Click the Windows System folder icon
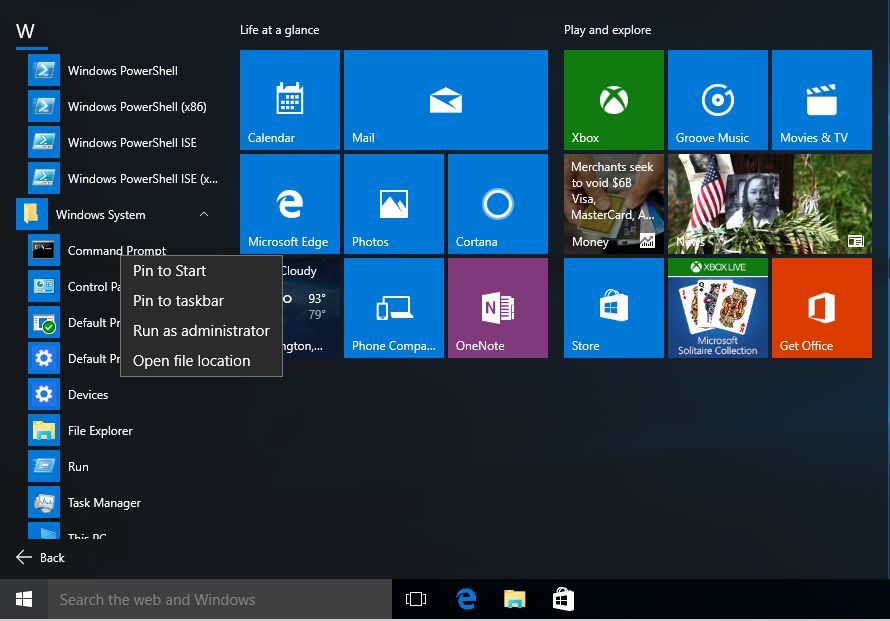This screenshot has width=890, height=621. (31, 214)
